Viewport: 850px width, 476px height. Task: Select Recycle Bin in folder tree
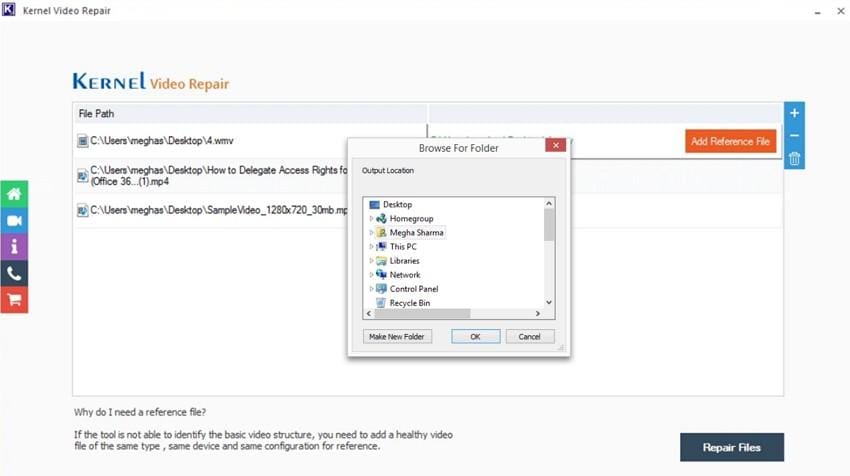[x=409, y=303]
